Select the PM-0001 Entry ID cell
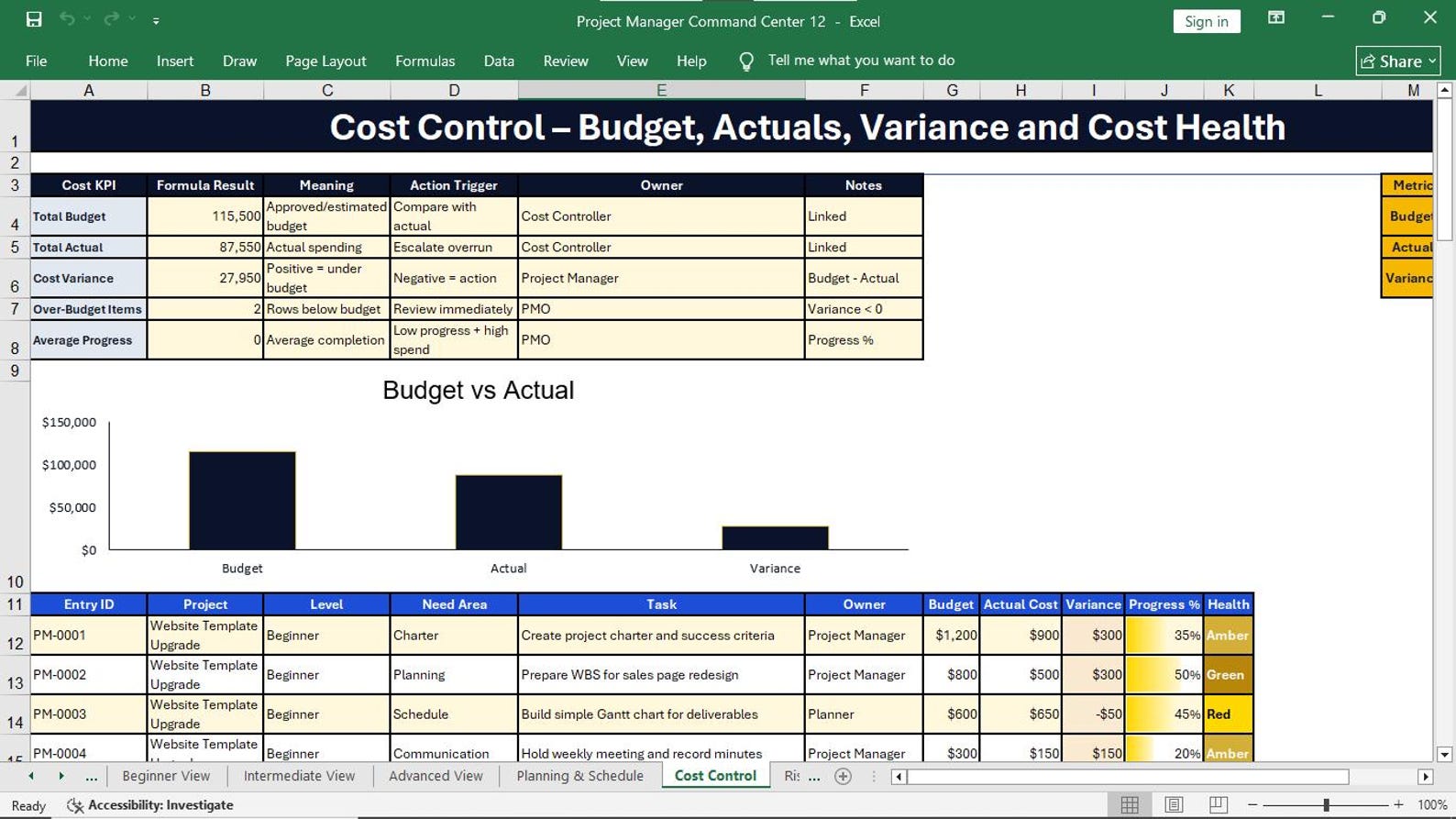This screenshot has height=819, width=1456. [89, 635]
